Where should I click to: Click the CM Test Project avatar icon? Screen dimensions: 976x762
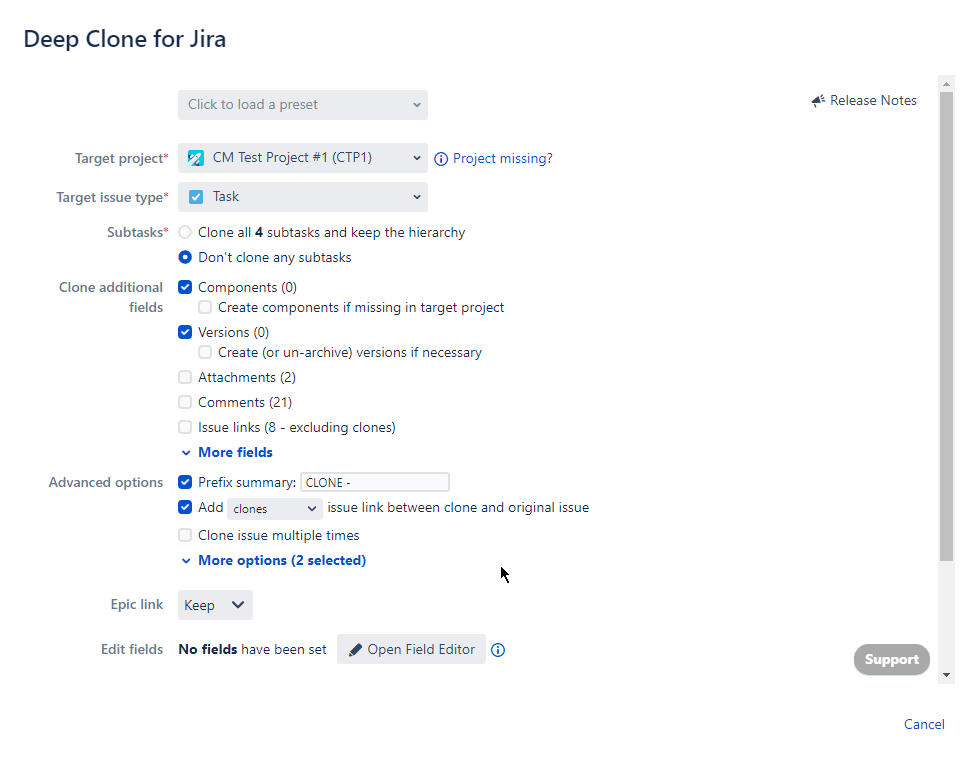click(193, 158)
